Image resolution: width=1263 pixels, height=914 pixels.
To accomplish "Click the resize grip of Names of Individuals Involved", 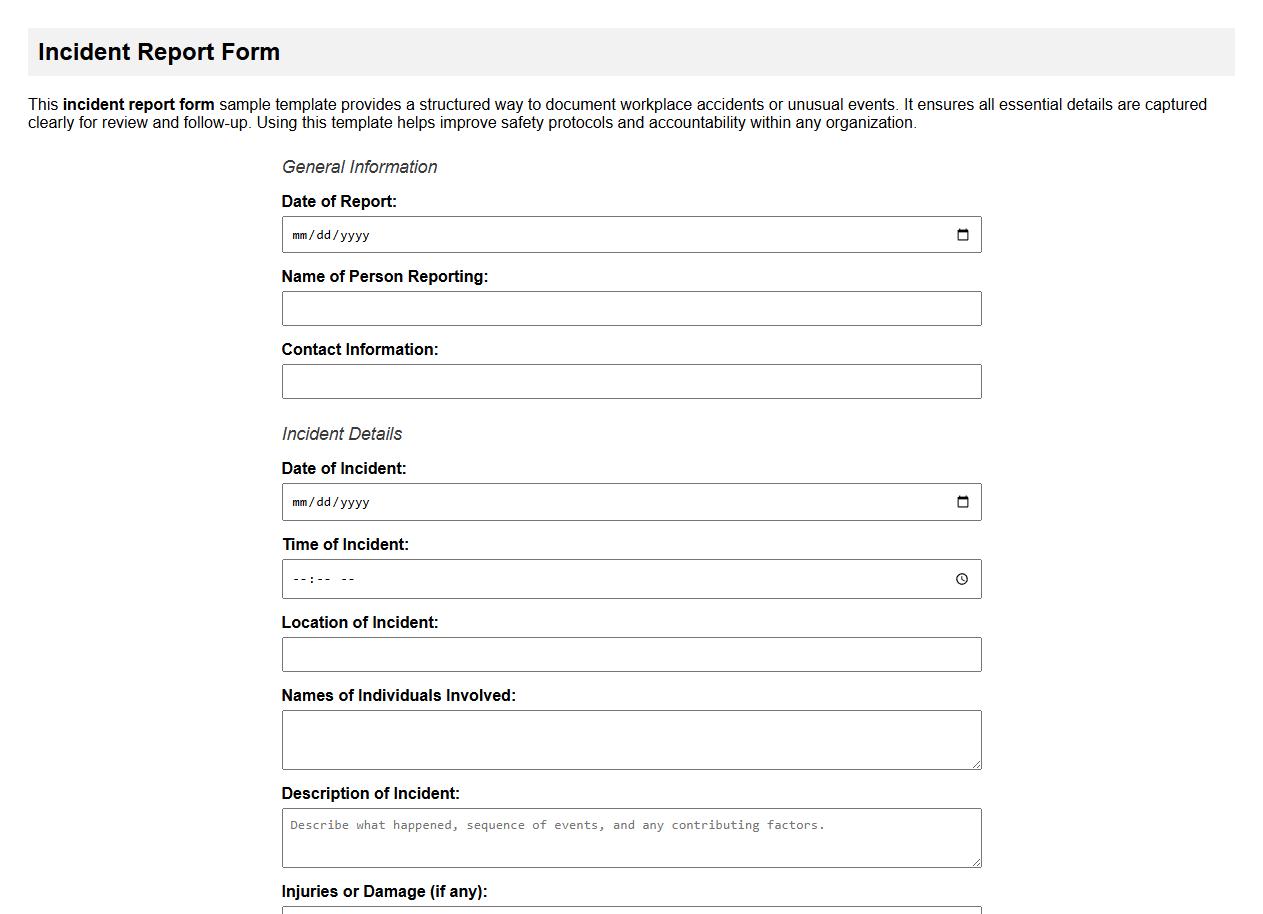I will (x=975, y=763).
